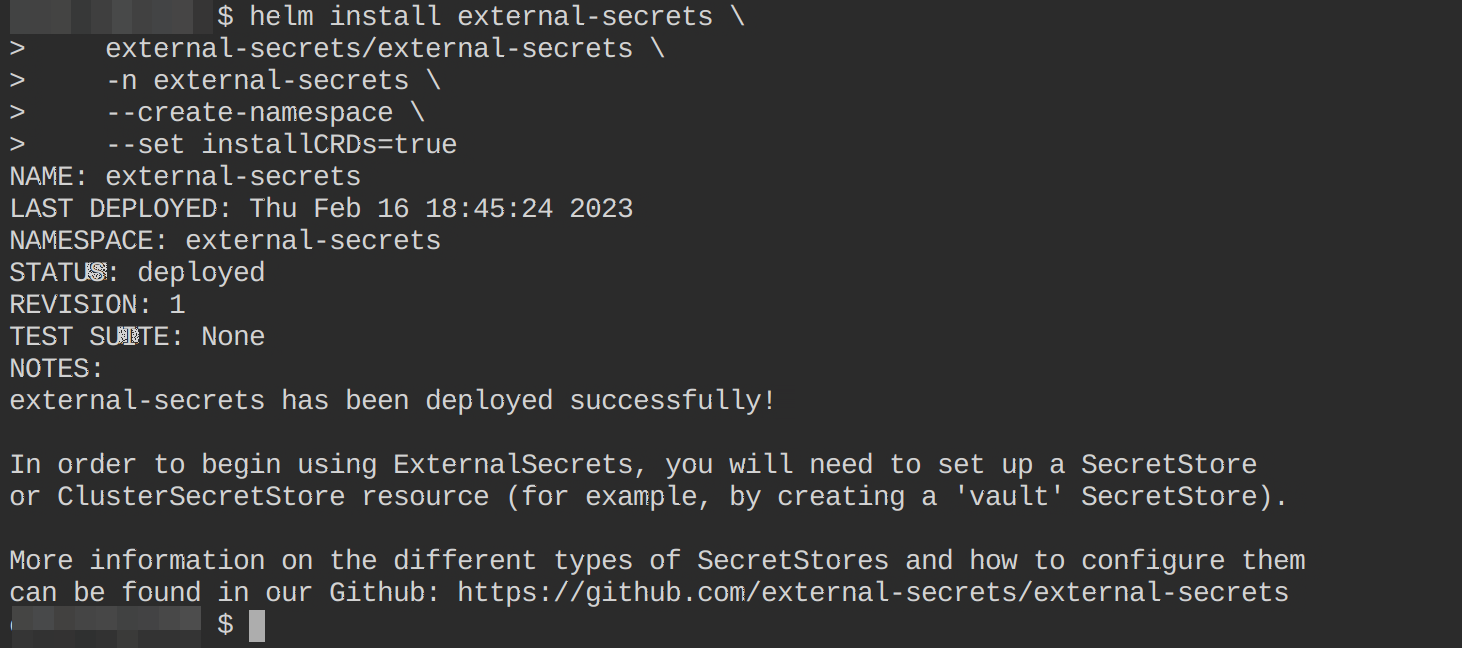Click the 'LAST DEPLOYED' timestamp line
The height and width of the screenshot is (648, 1462).
tap(321, 209)
